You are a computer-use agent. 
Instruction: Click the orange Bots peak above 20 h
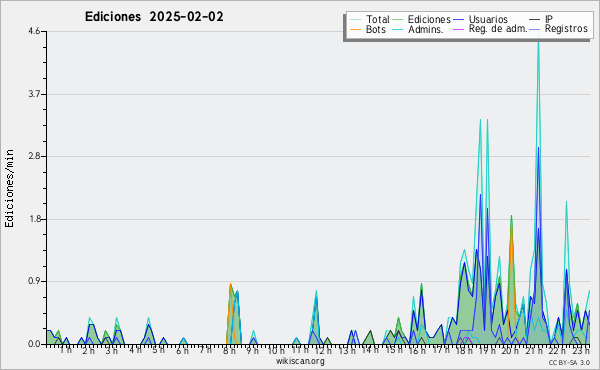click(511, 223)
